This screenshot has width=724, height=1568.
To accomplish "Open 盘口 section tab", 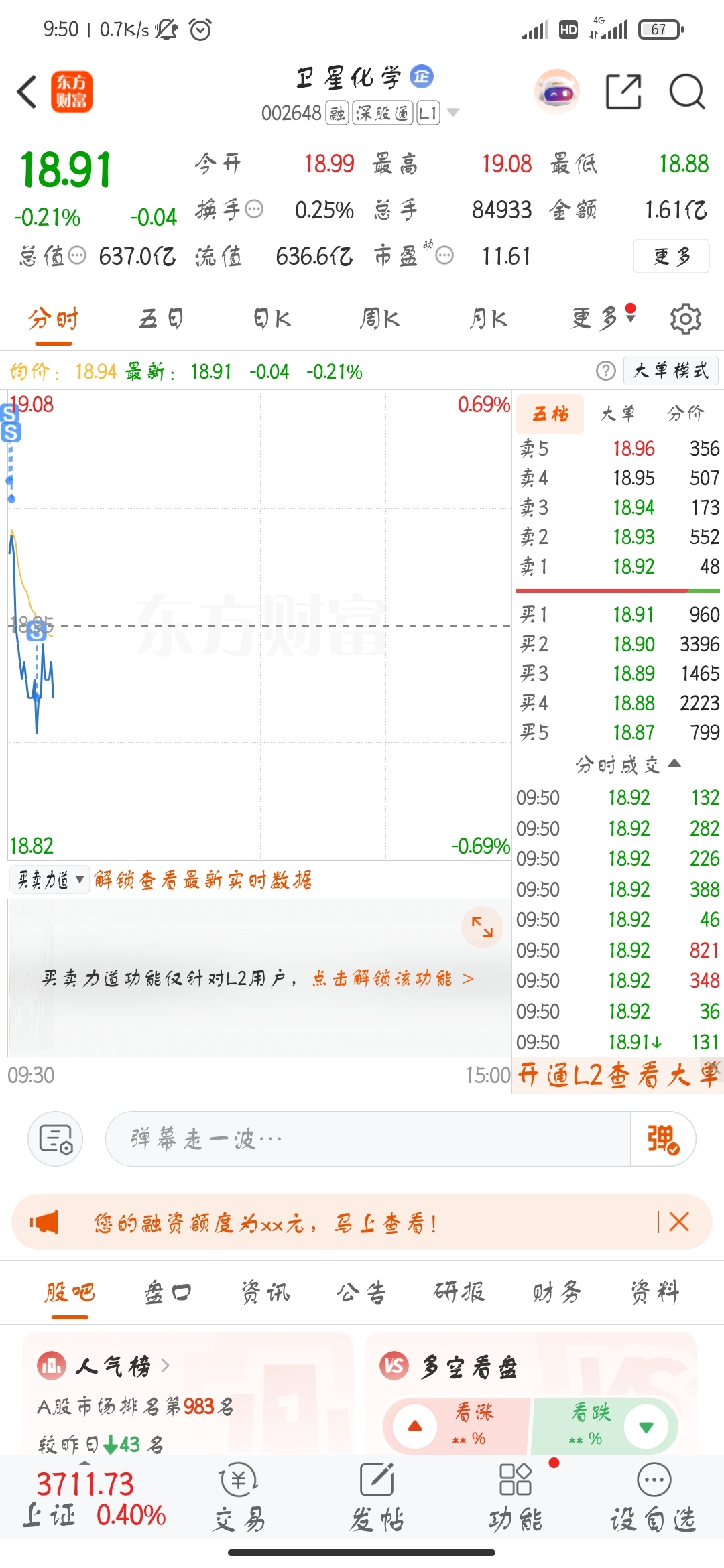I will (168, 1292).
